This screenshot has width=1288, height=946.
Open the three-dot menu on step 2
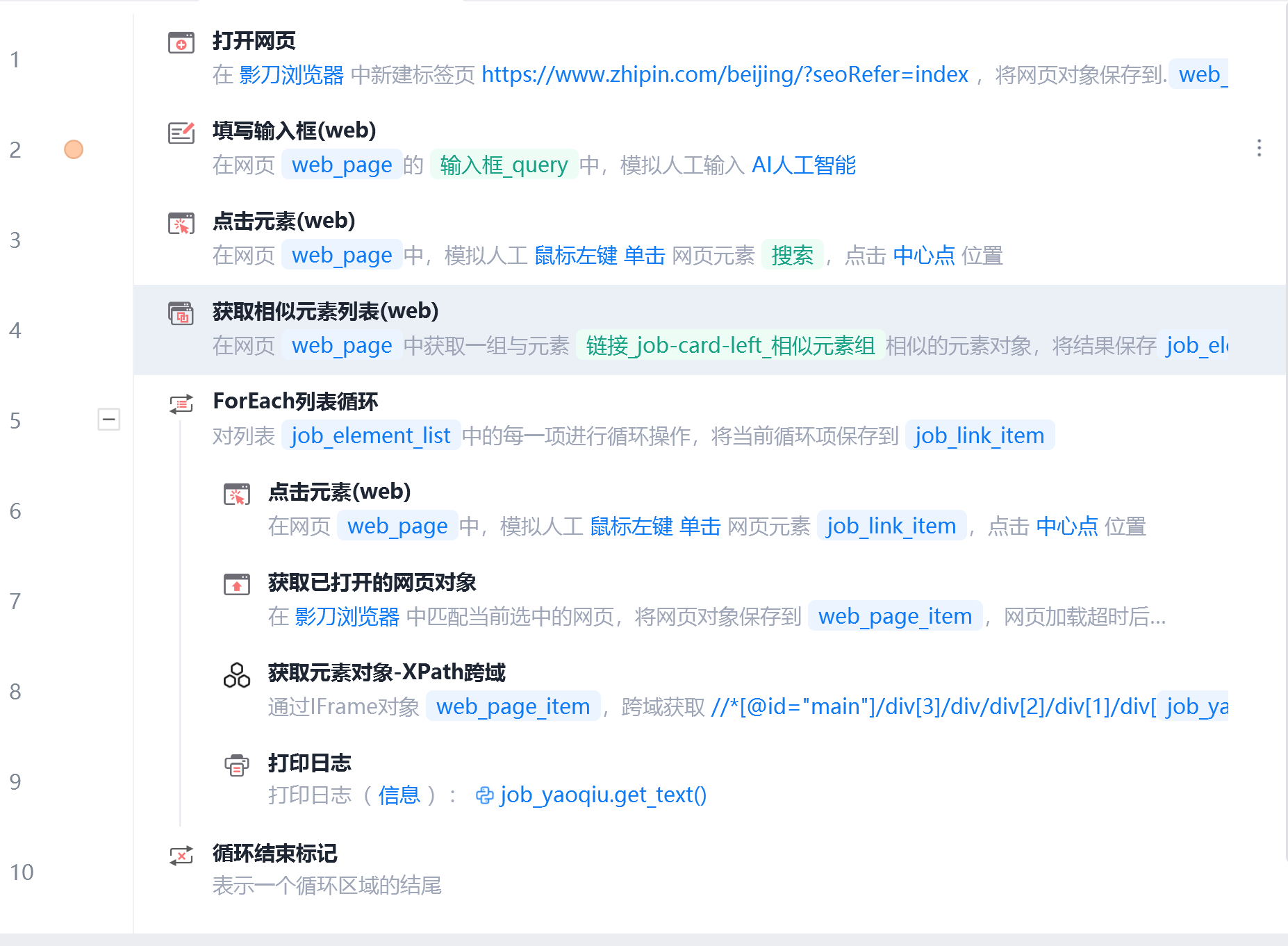coord(1260,149)
